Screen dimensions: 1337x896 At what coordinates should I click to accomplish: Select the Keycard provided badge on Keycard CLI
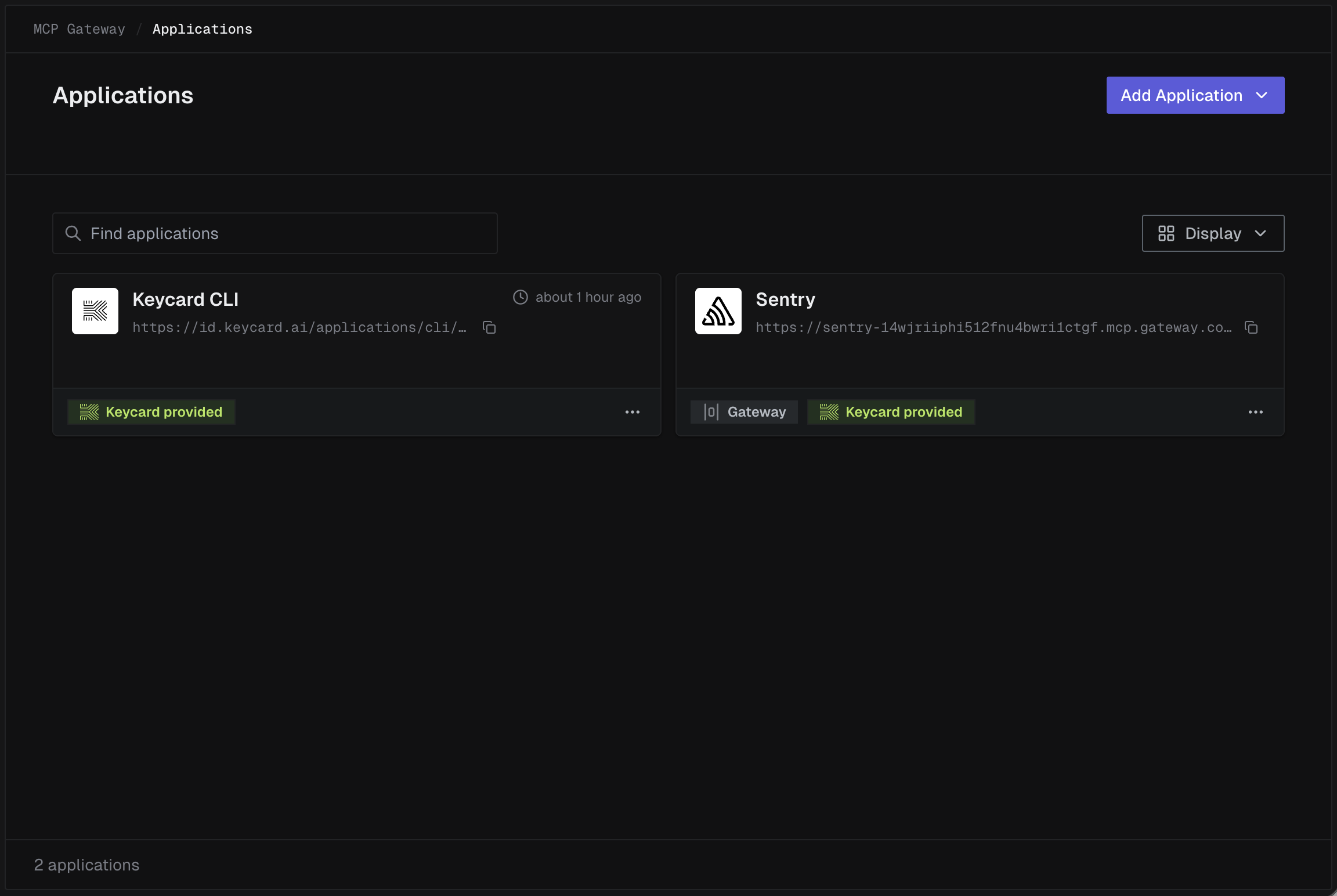(x=151, y=411)
